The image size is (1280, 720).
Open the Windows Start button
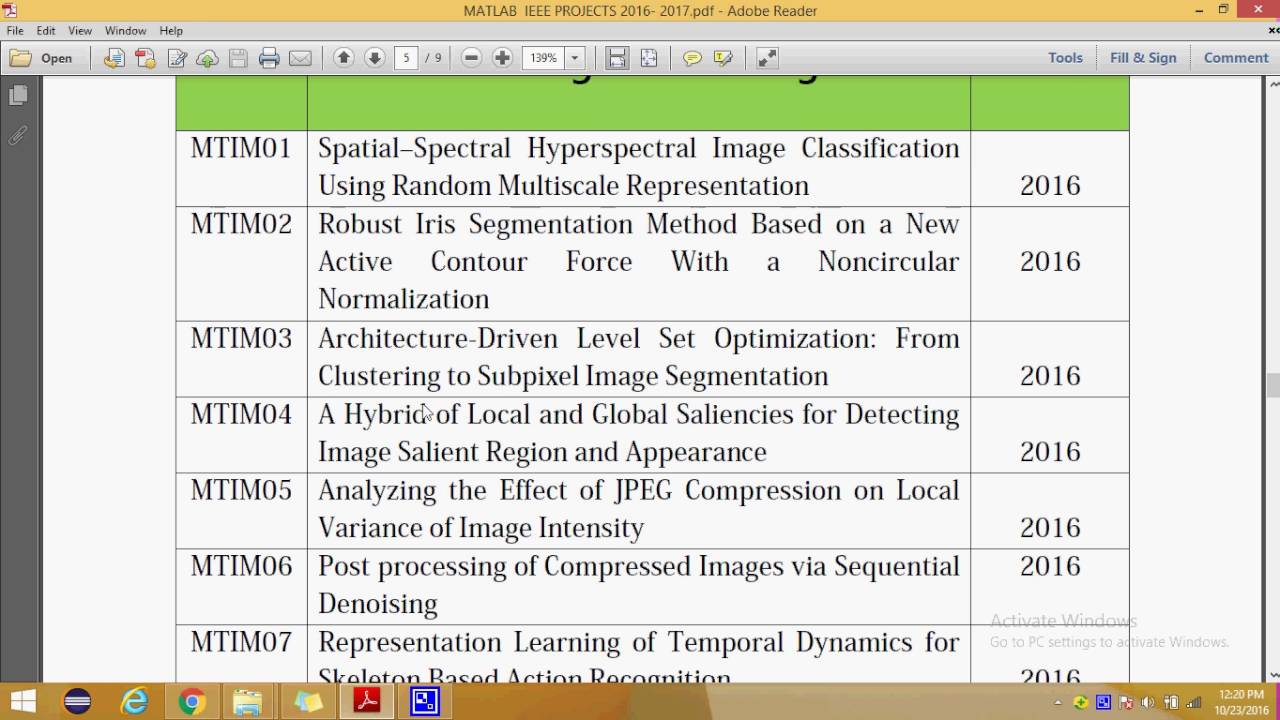click(23, 702)
